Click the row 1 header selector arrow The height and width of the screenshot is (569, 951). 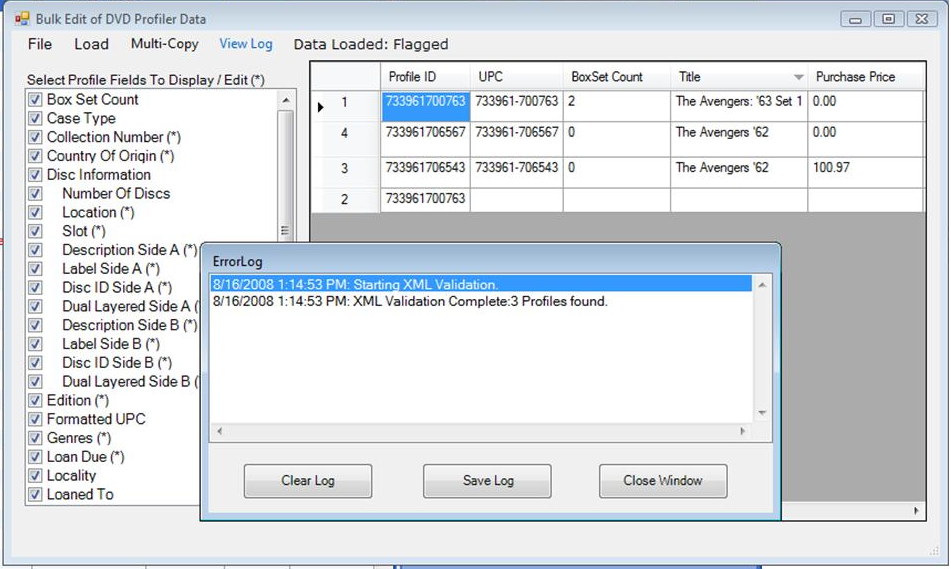[x=321, y=107]
